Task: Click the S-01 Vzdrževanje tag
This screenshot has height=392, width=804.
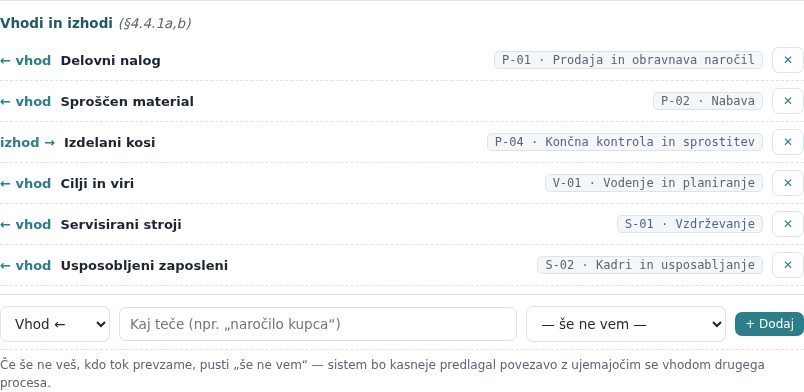Action: click(690, 224)
